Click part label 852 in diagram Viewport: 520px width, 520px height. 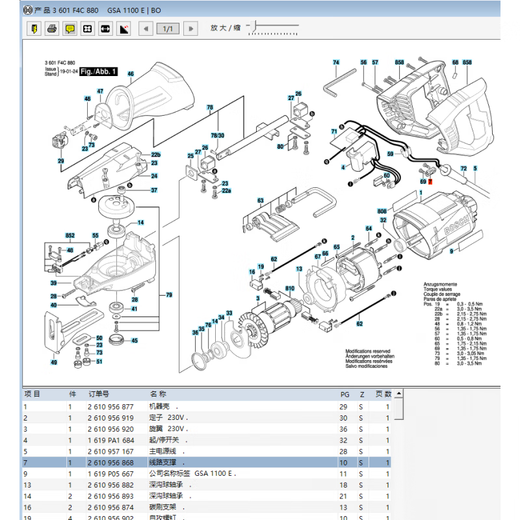[x=70, y=236]
